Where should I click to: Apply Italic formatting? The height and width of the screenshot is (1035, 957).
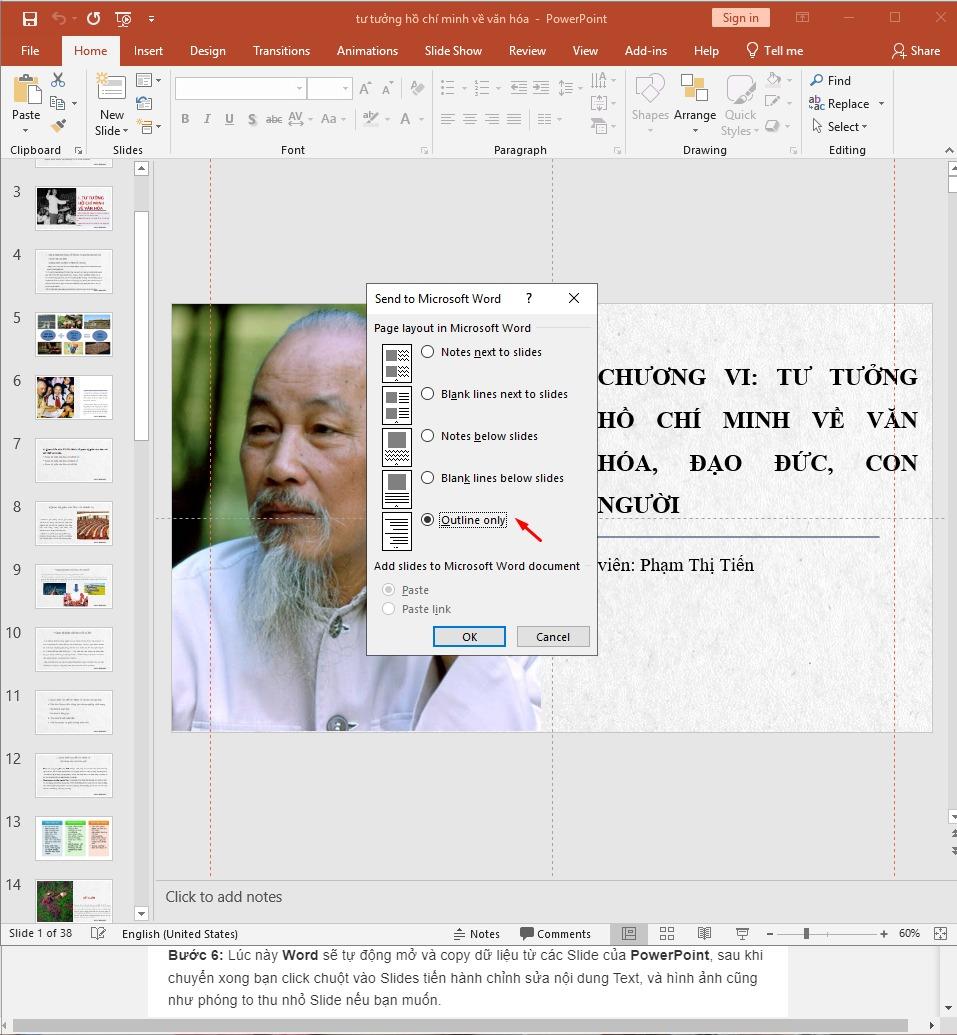coord(207,119)
